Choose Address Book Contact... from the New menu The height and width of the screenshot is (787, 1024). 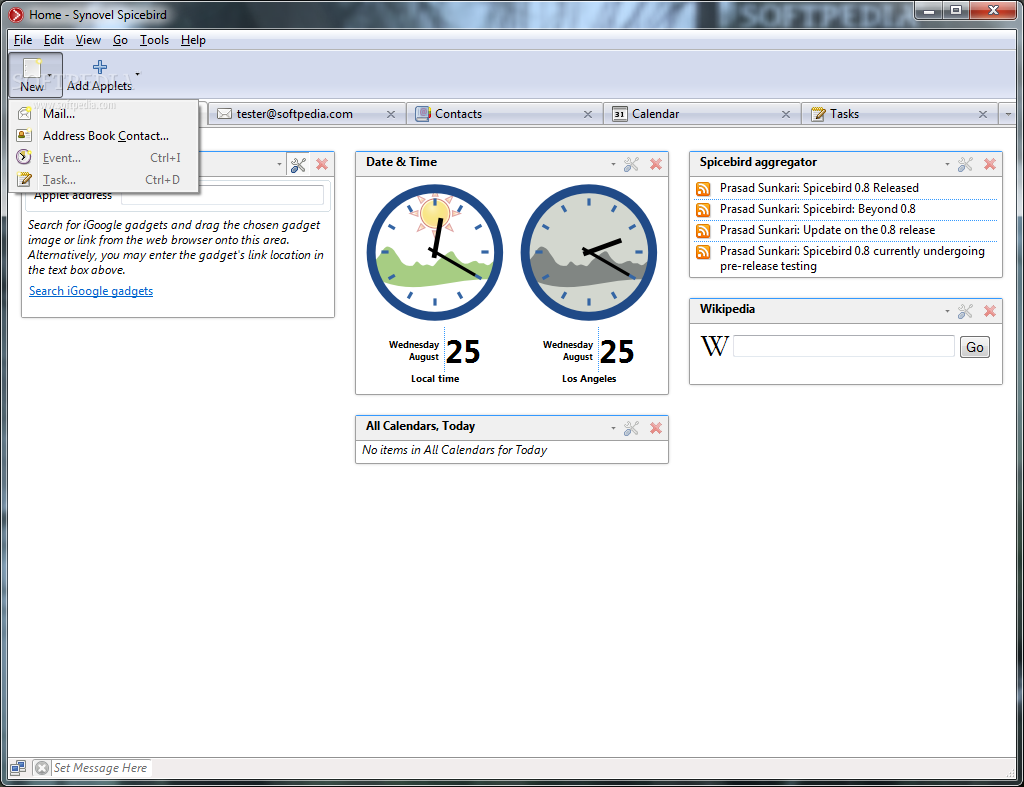click(x=104, y=136)
